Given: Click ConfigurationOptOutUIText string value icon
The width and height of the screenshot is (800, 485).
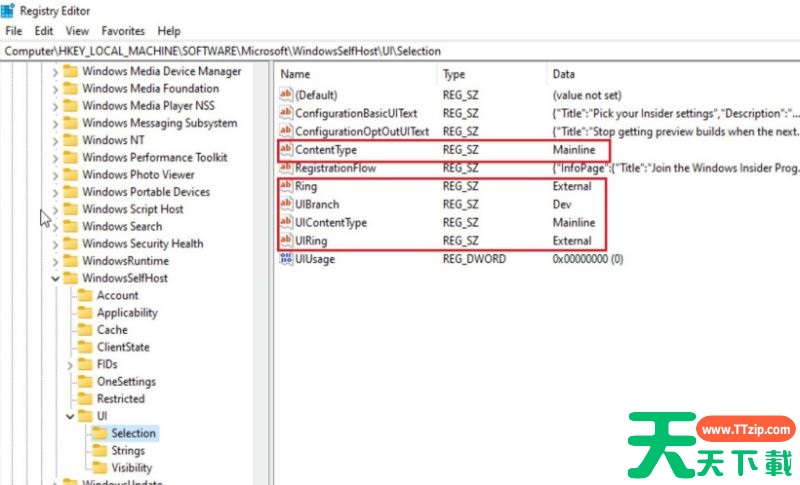Looking at the screenshot, I should coord(286,131).
